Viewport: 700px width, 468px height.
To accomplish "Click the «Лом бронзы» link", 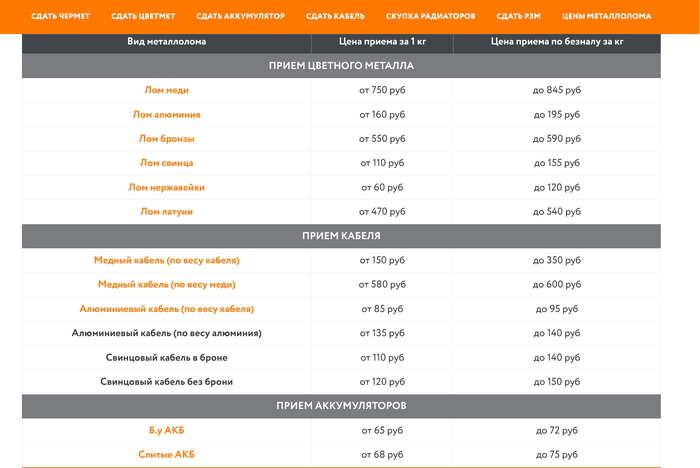I will (166, 139).
